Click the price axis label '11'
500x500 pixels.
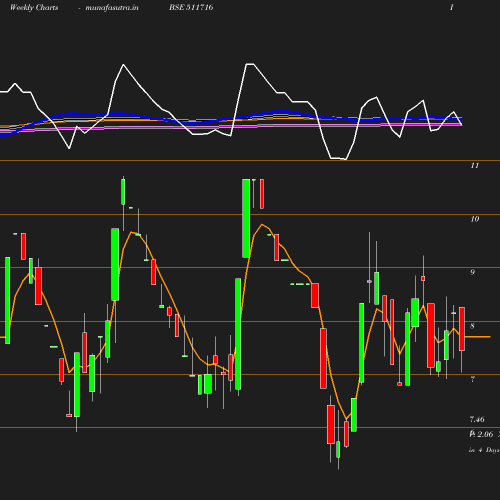pos(475,165)
